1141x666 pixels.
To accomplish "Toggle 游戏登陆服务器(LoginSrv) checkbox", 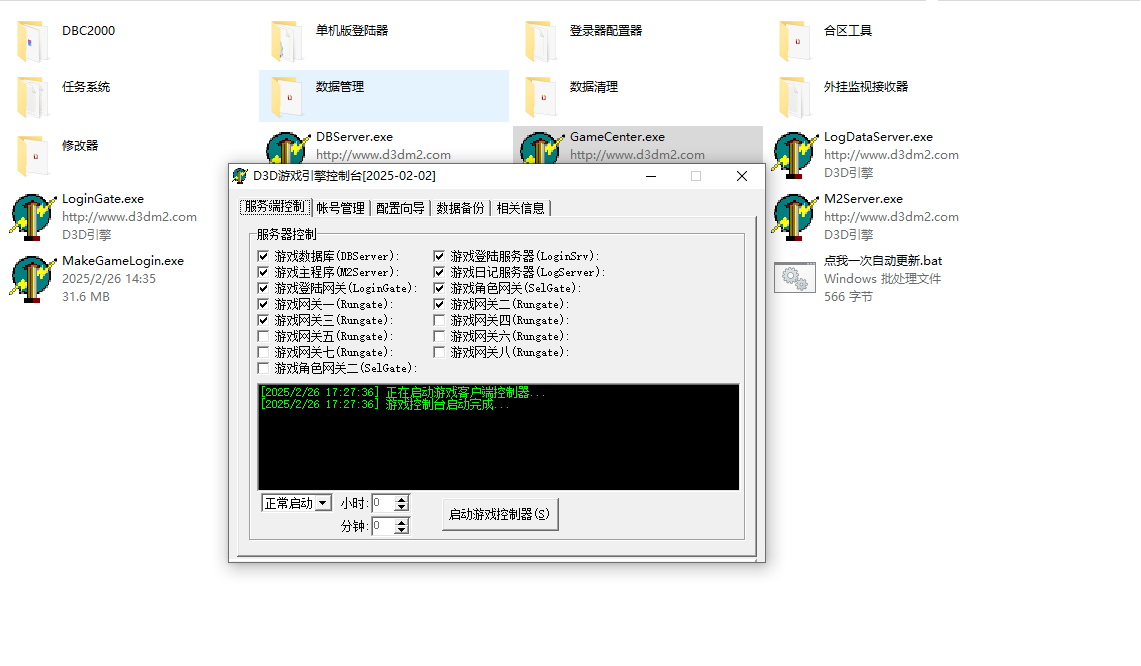I will (x=439, y=256).
